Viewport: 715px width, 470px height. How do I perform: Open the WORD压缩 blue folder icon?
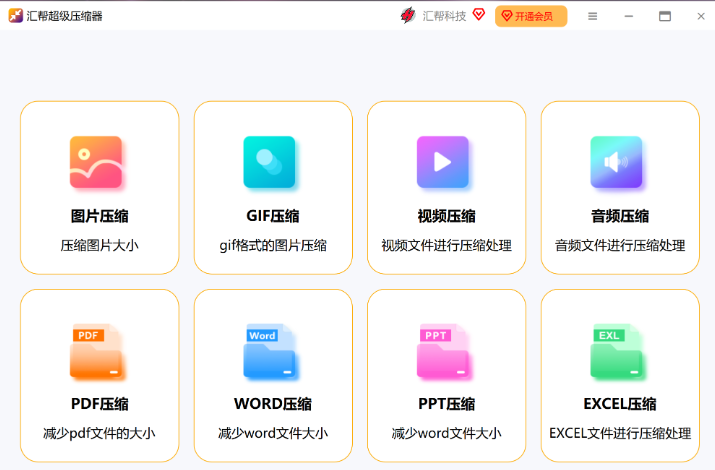click(269, 351)
